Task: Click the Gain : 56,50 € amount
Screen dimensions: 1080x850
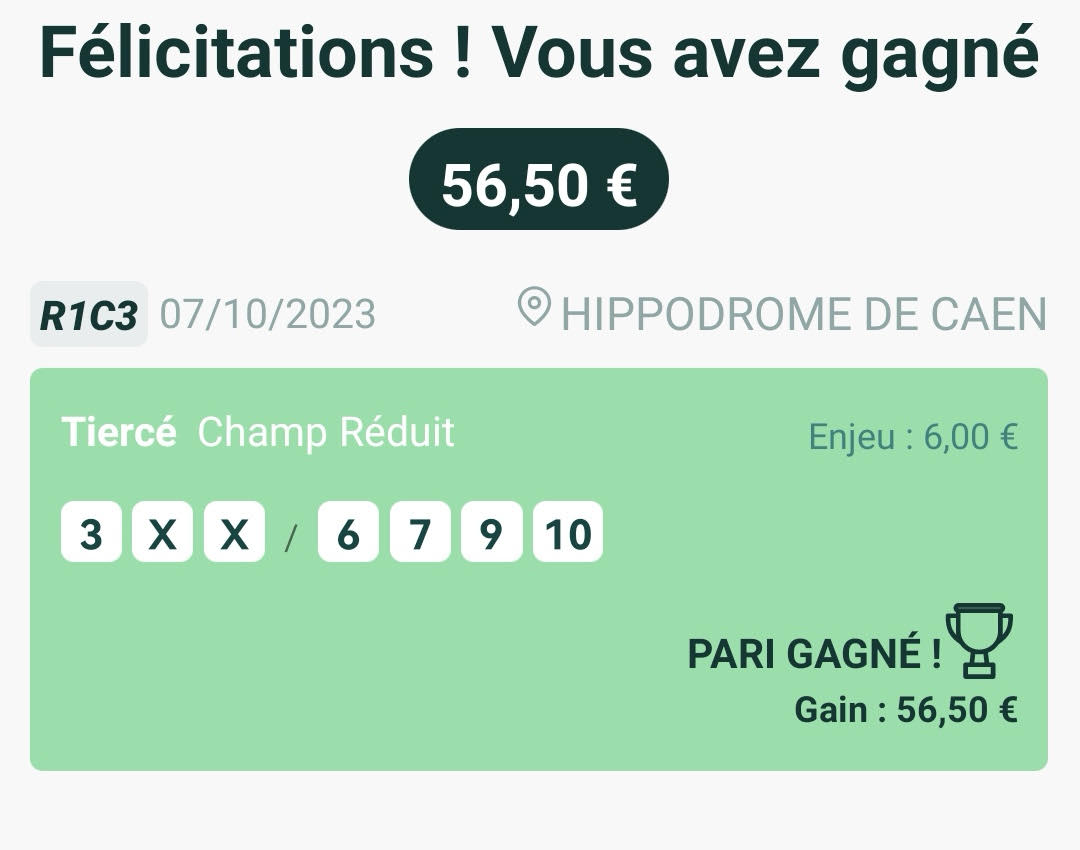Action: point(906,709)
